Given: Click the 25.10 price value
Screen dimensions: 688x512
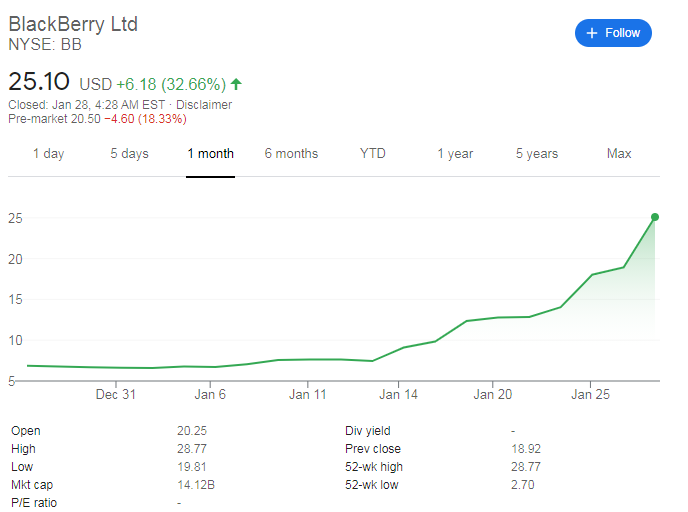Looking at the screenshot, I should [x=39, y=82].
